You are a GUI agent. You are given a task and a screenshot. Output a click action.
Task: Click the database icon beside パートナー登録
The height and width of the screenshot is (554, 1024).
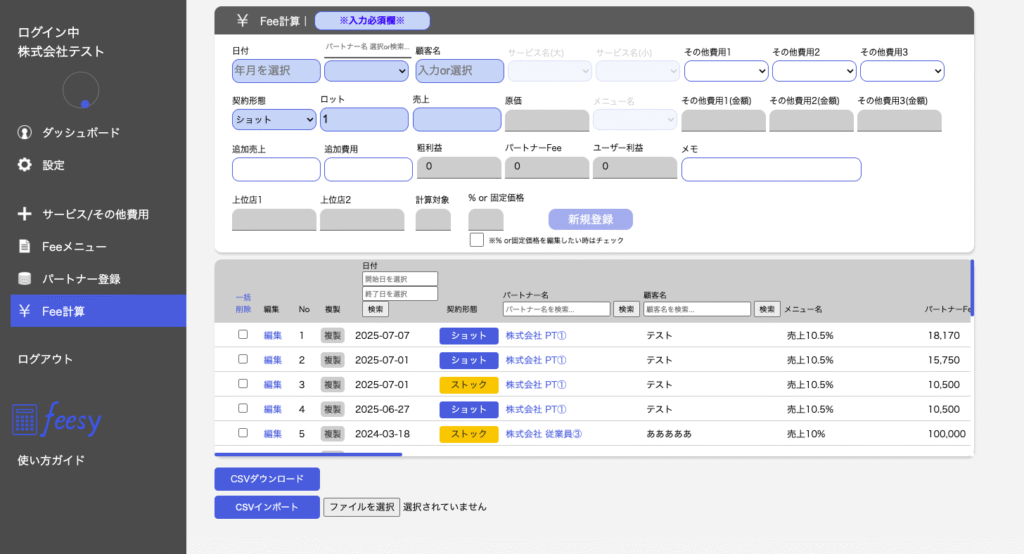point(25,279)
